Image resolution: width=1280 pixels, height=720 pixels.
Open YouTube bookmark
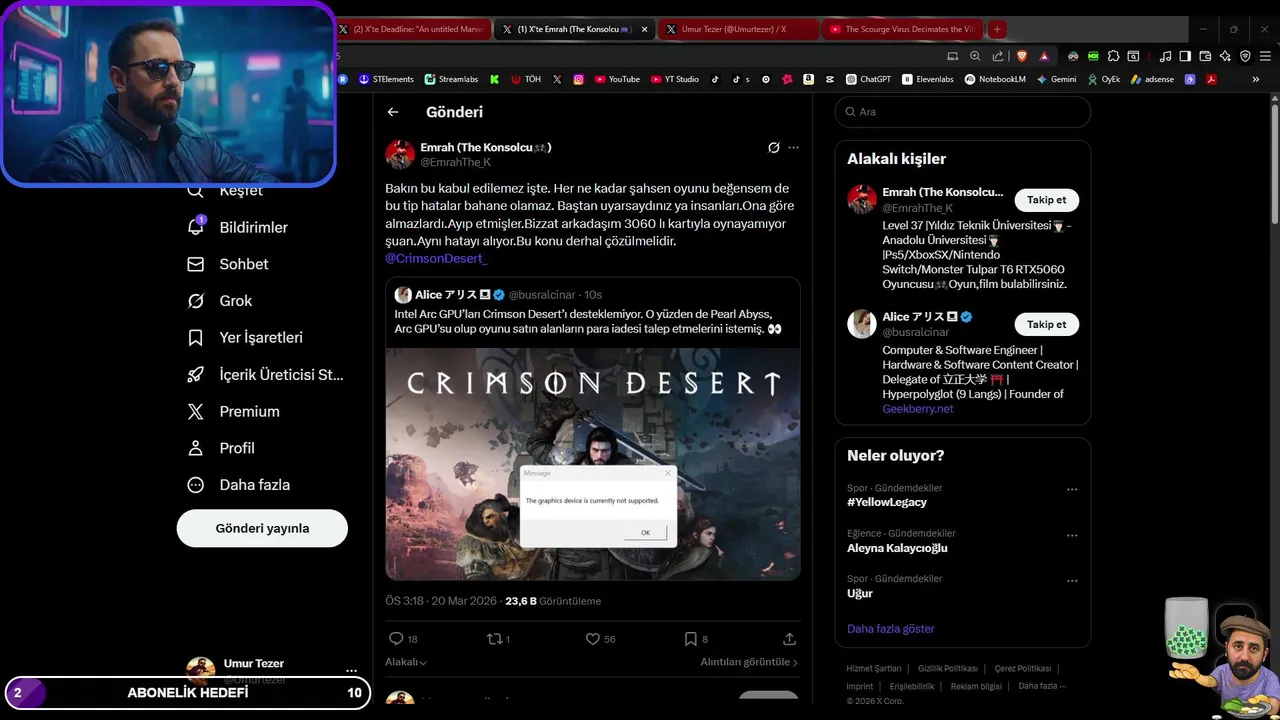(x=616, y=79)
